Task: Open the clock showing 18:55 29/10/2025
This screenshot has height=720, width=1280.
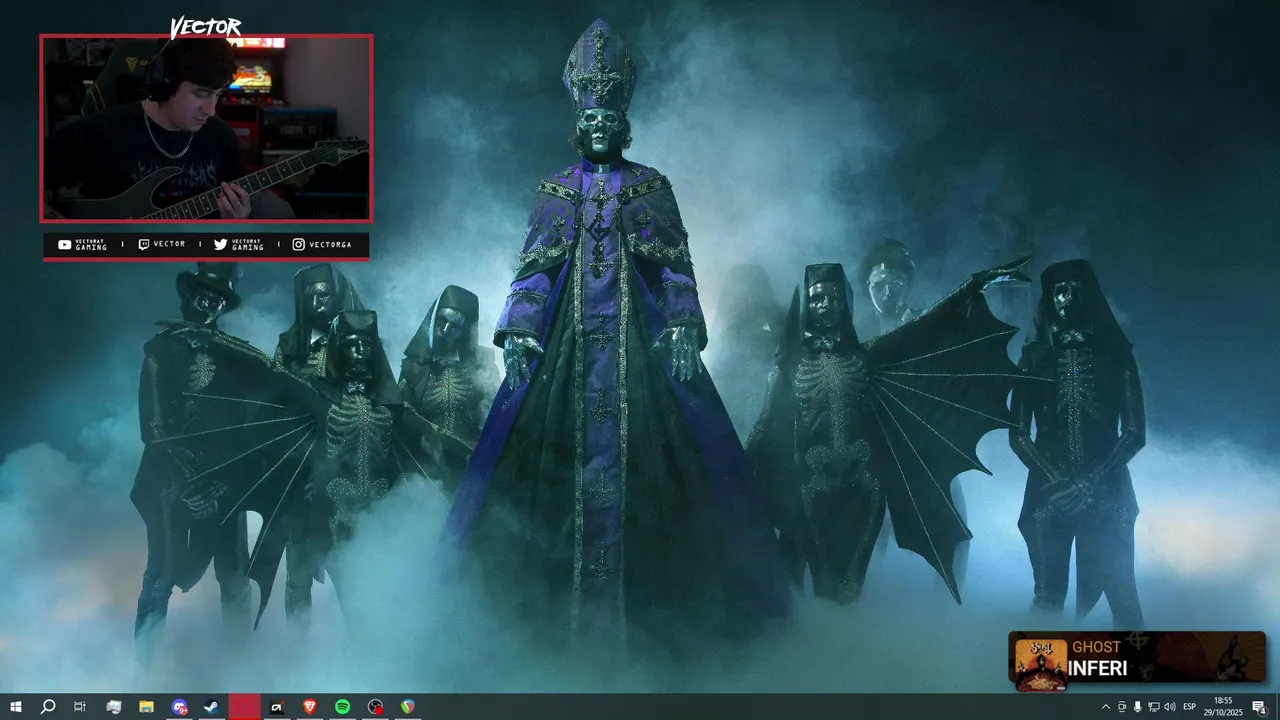Action: coord(1223,707)
